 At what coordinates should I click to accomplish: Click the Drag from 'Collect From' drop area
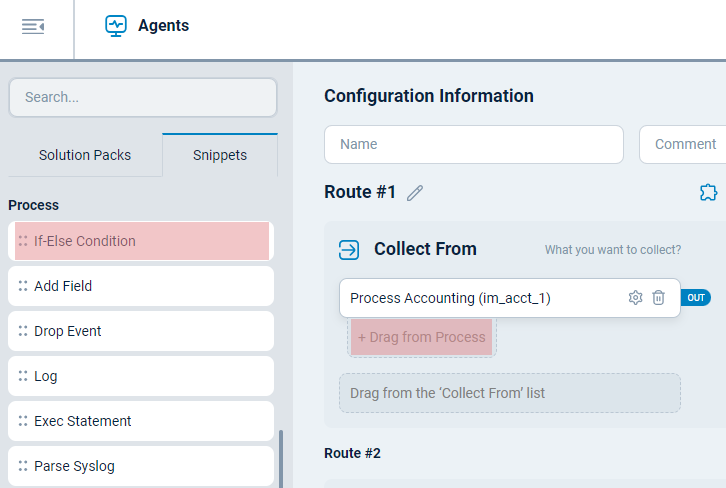point(509,393)
